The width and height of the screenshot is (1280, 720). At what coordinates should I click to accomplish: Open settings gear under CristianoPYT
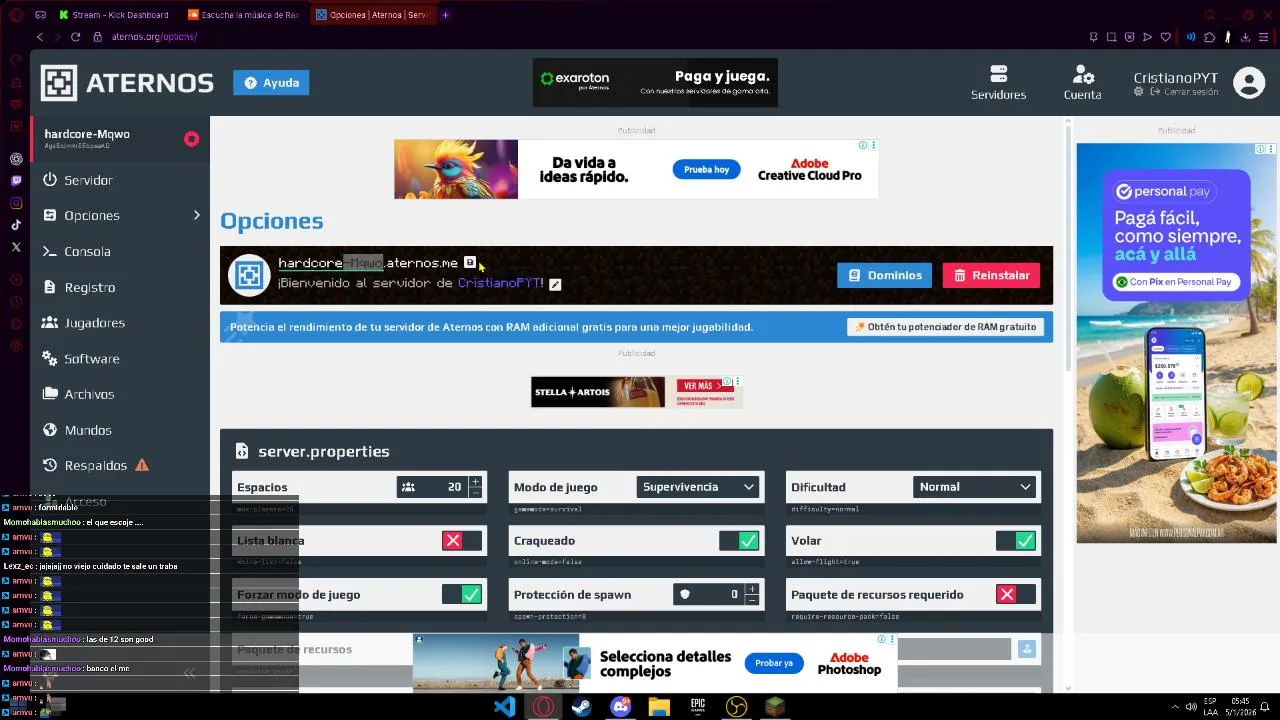tap(1139, 92)
